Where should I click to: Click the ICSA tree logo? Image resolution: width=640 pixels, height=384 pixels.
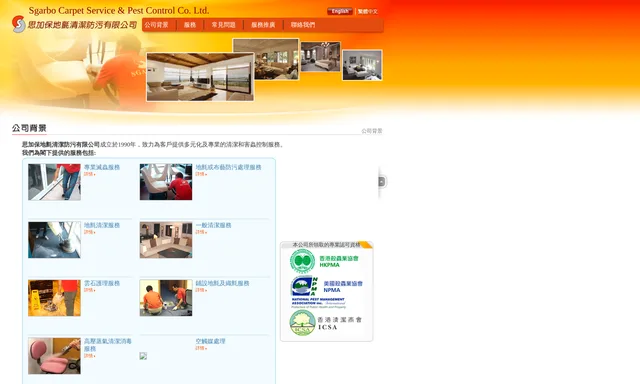point(302,323)
